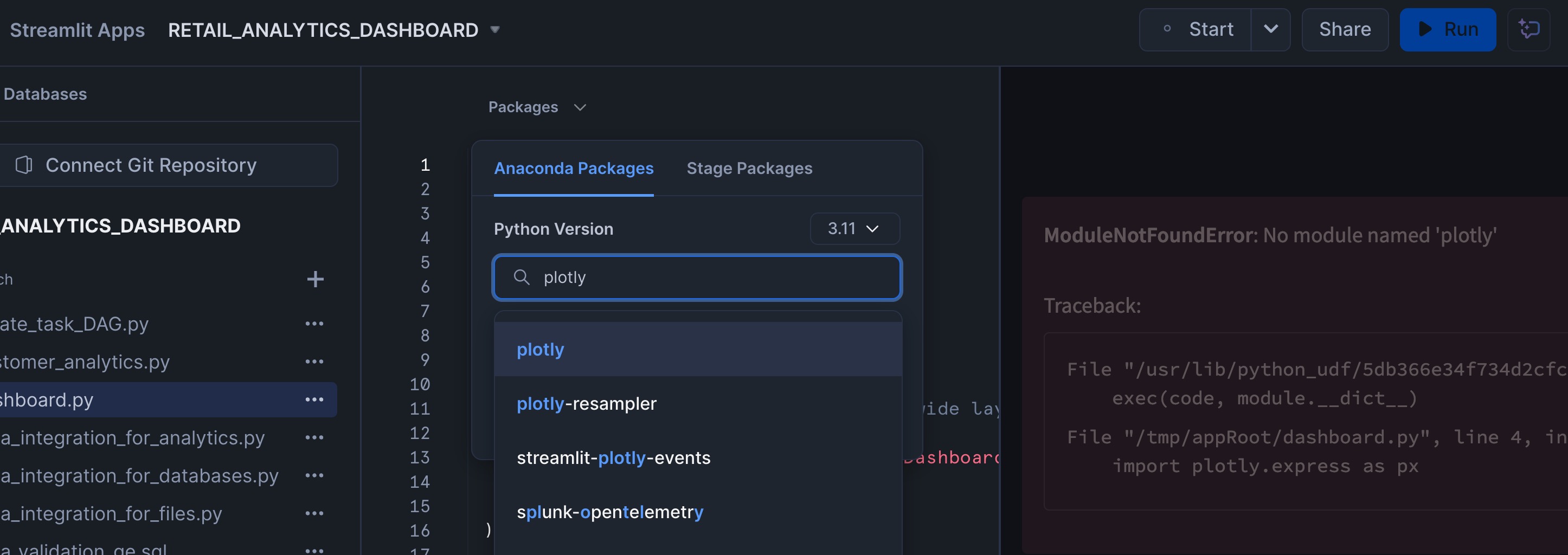Image resolution: width=1568 pixels, height=555 pixels.
Task: Select the Anaconda Packages tab
Action: coord(573,169)
